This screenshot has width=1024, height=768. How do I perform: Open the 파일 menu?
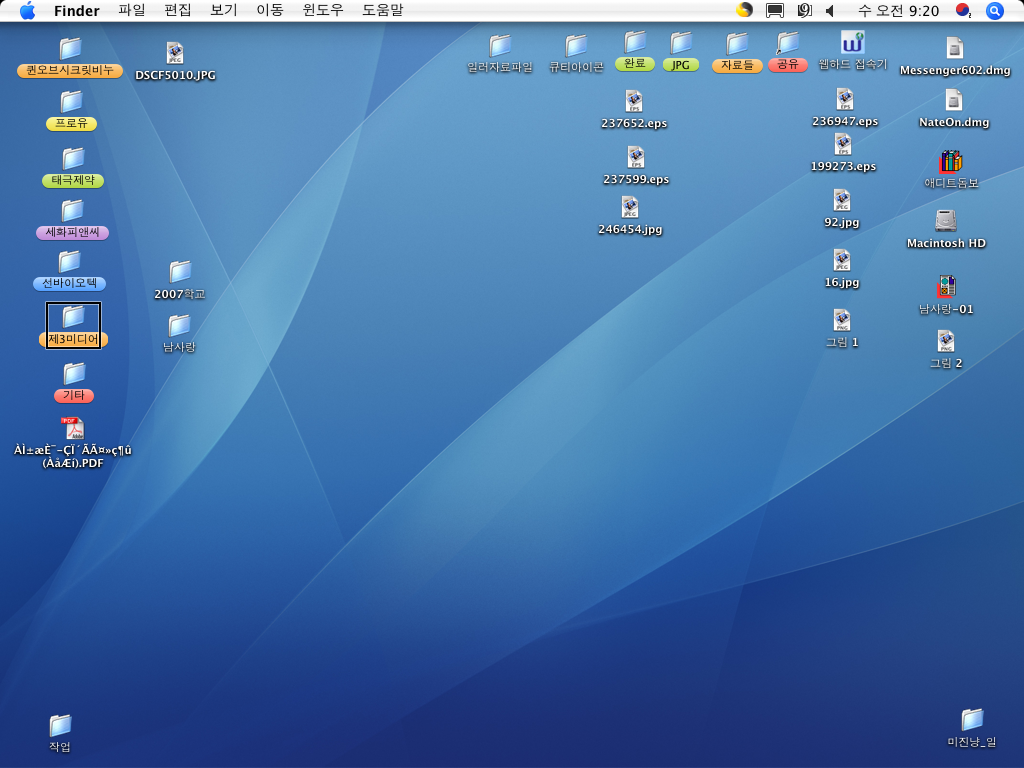(x=131, y=11)
